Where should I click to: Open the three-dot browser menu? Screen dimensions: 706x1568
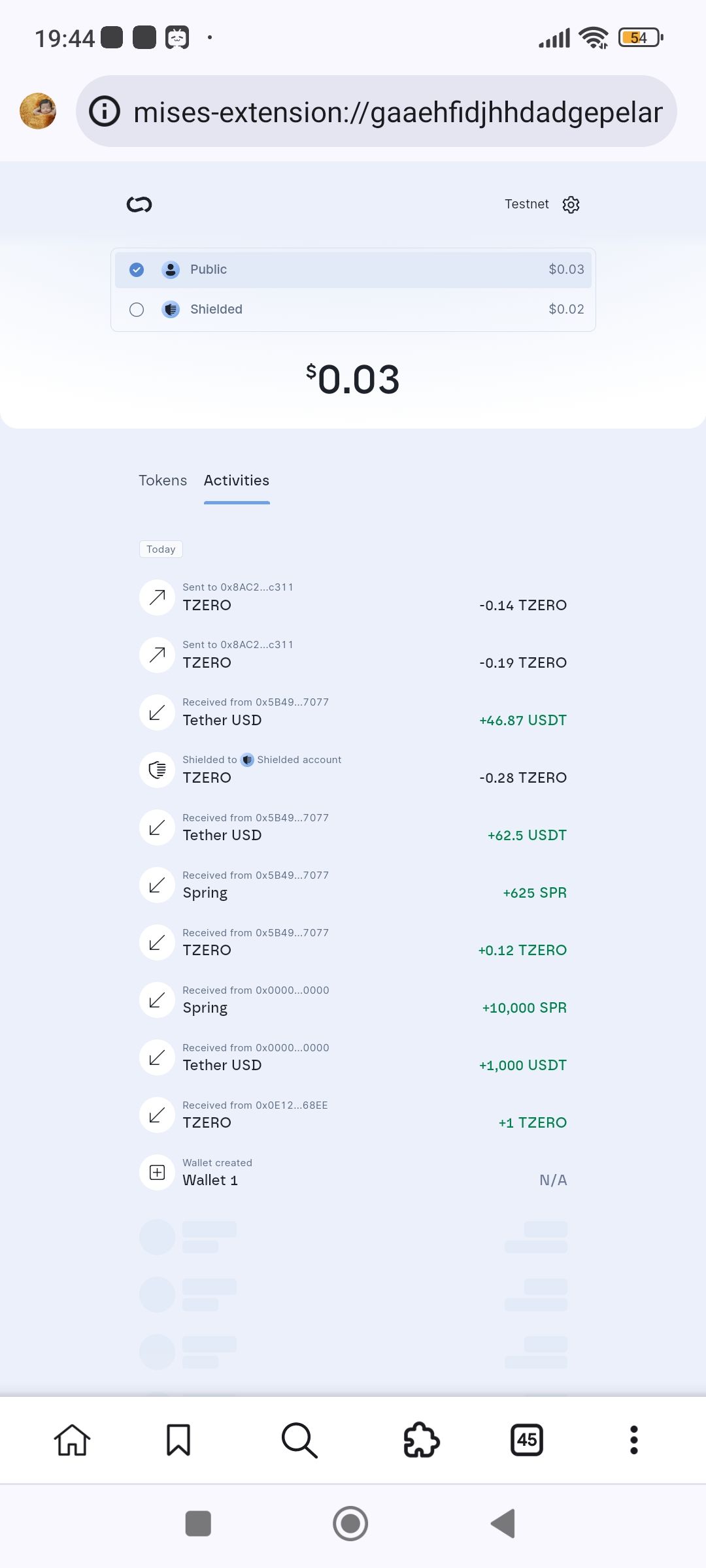click(x=633, y=1440)
